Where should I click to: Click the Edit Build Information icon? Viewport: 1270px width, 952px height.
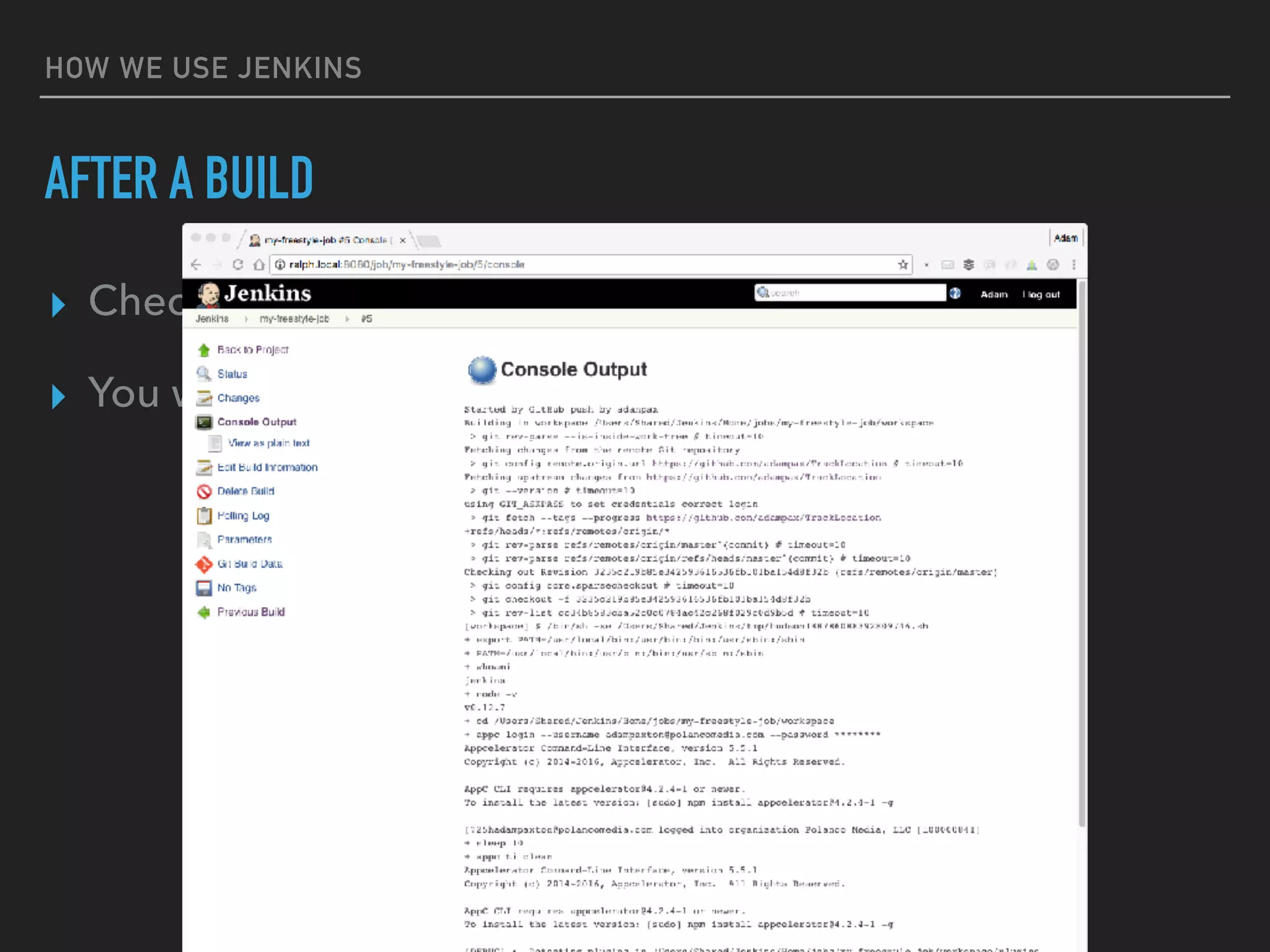[x=203, y=467]
